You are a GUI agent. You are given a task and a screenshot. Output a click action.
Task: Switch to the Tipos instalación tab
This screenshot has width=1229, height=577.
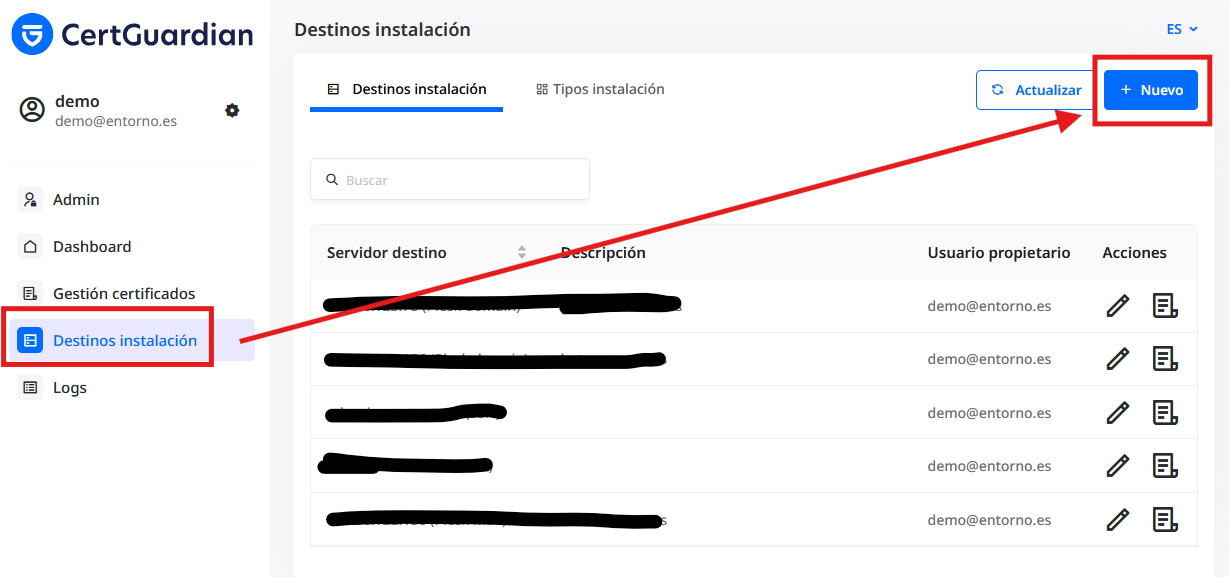pyautogui.click(x=600, y=90)
